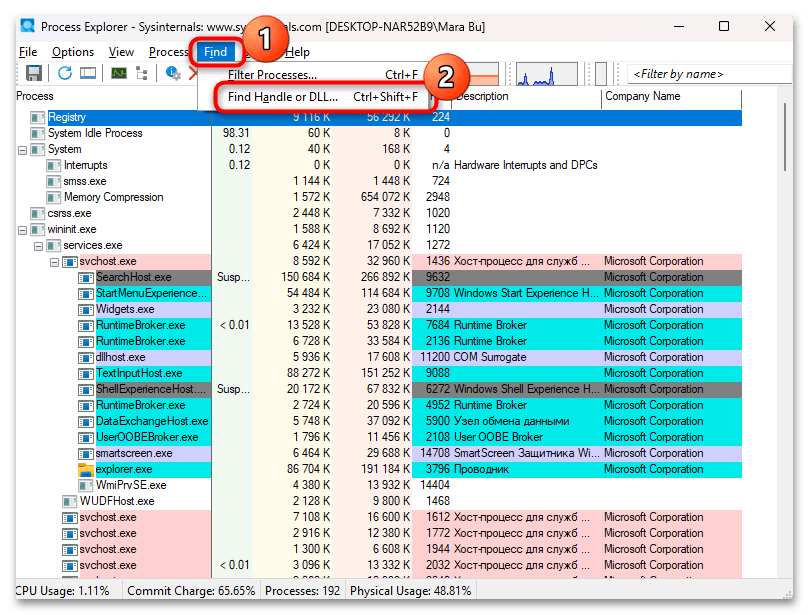
Task: Click 'Hardware Interrupts and DPCs' description
Action: [x=526, y=165]
